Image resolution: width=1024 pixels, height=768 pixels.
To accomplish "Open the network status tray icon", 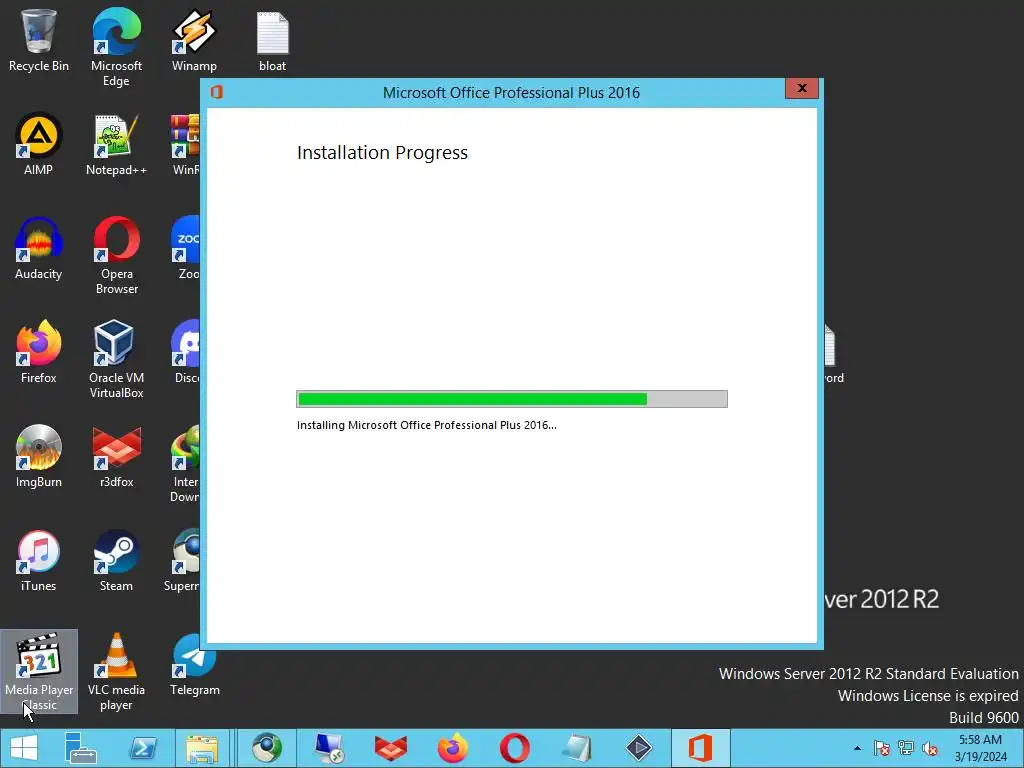I will [906, 748].
